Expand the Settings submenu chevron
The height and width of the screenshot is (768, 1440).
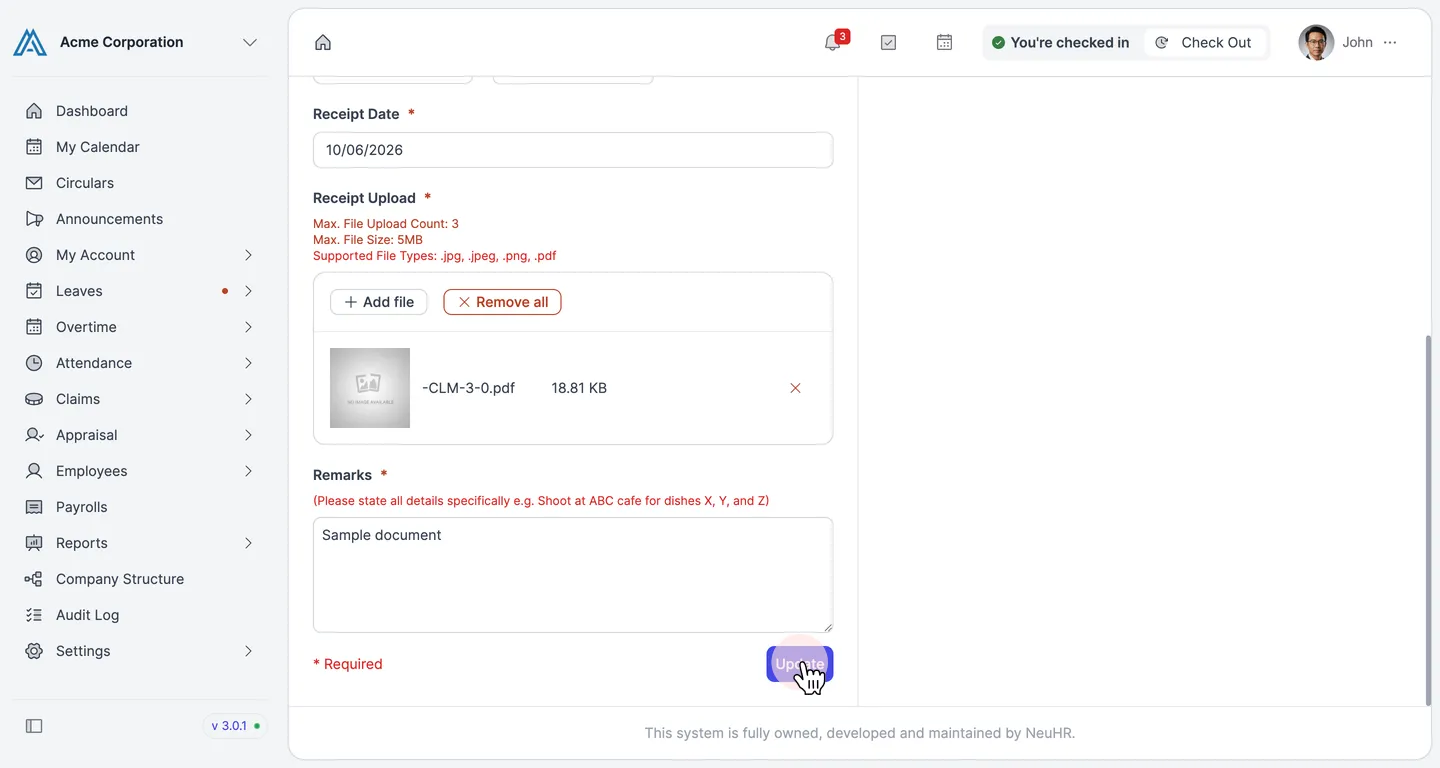(248, 651)
